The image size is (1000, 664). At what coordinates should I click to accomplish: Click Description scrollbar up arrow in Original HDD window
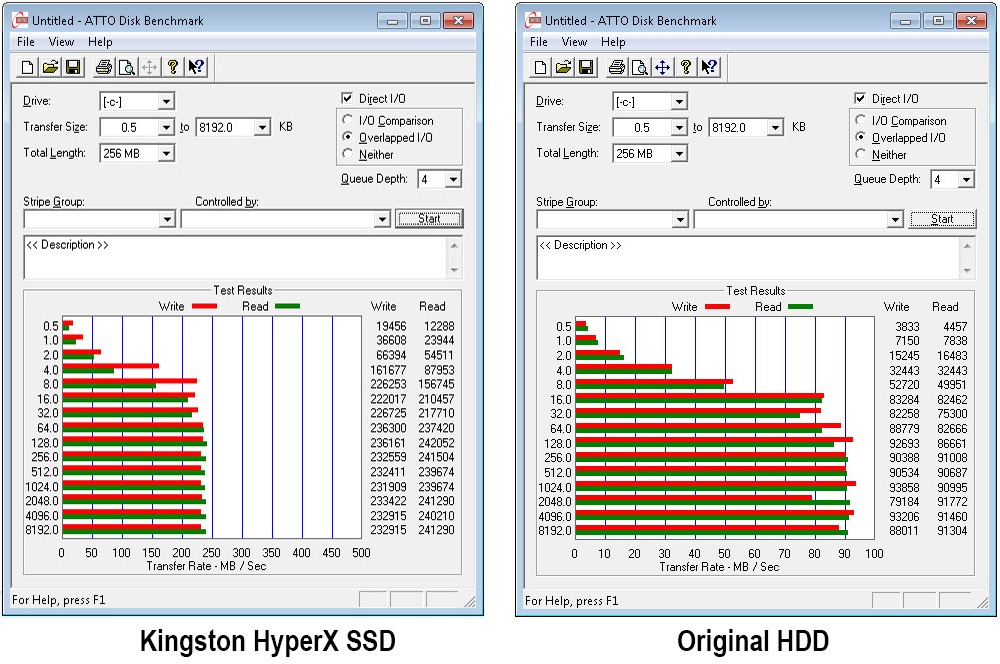pos(967,246)
